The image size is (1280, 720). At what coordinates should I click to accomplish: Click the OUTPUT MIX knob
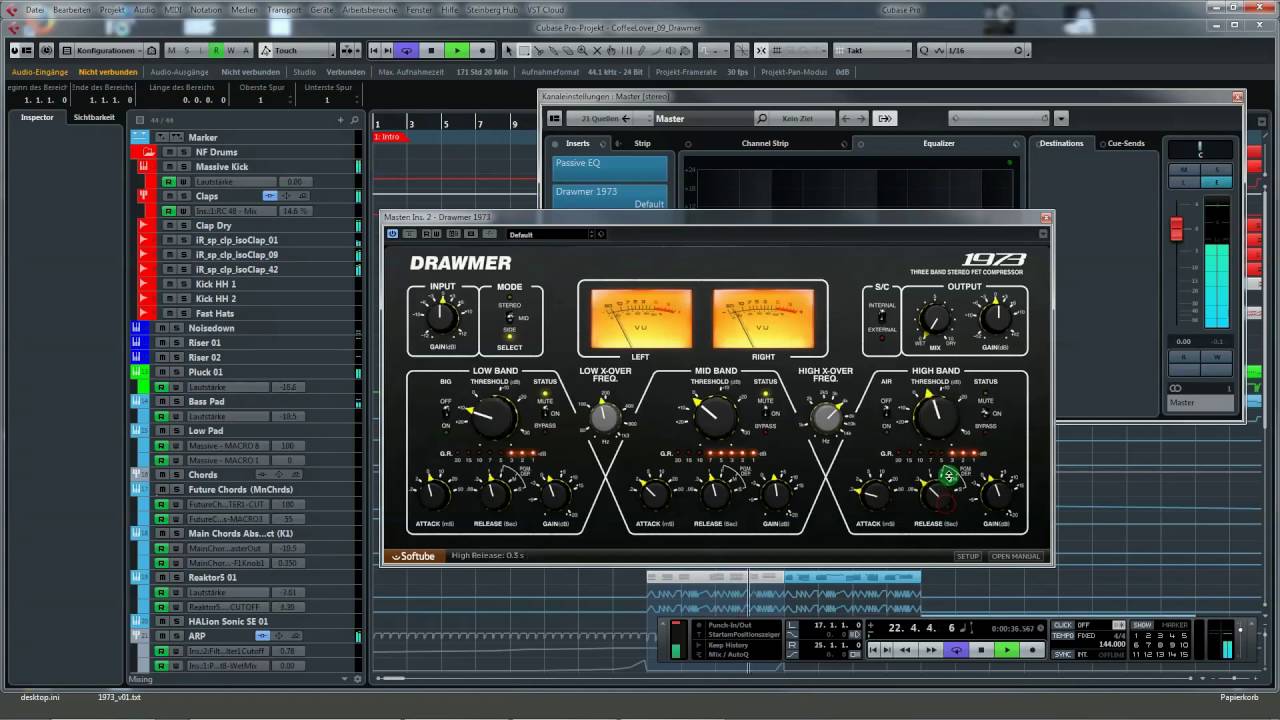point(934,319)
